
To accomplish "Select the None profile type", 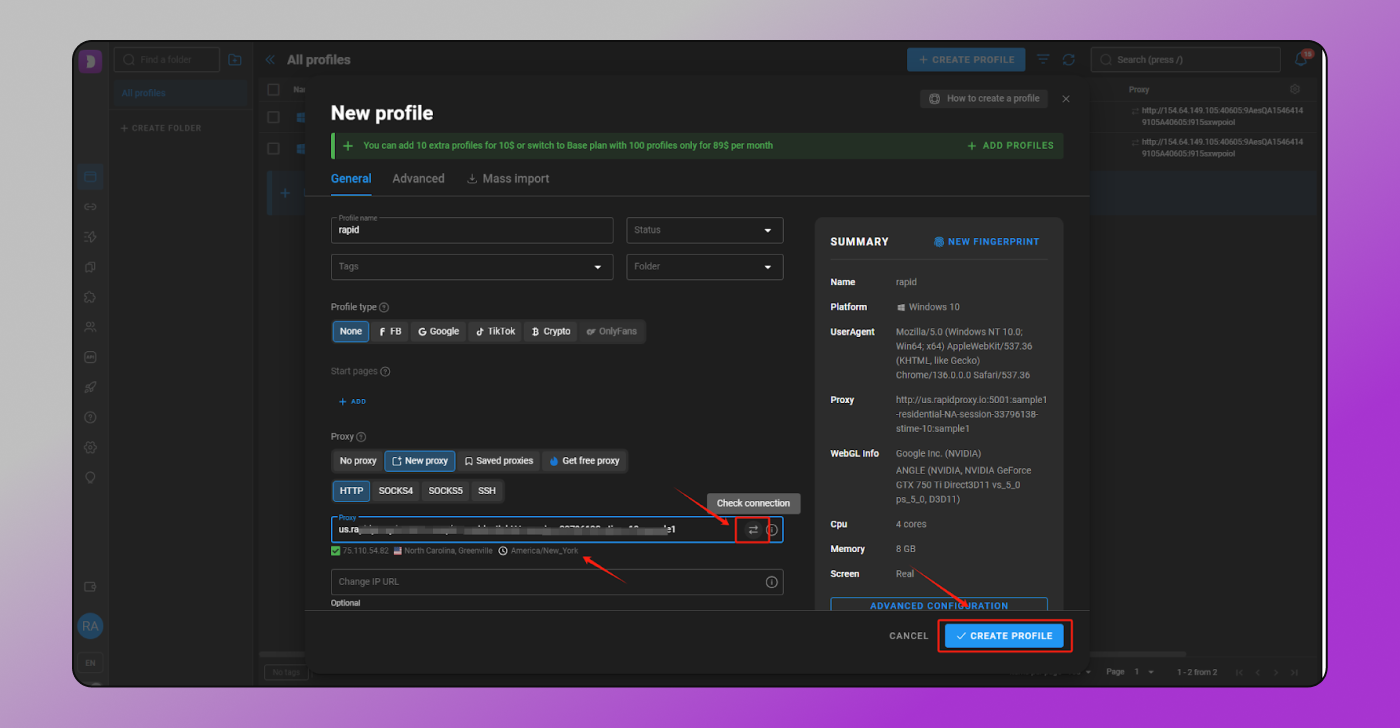I will pos(351,331).
